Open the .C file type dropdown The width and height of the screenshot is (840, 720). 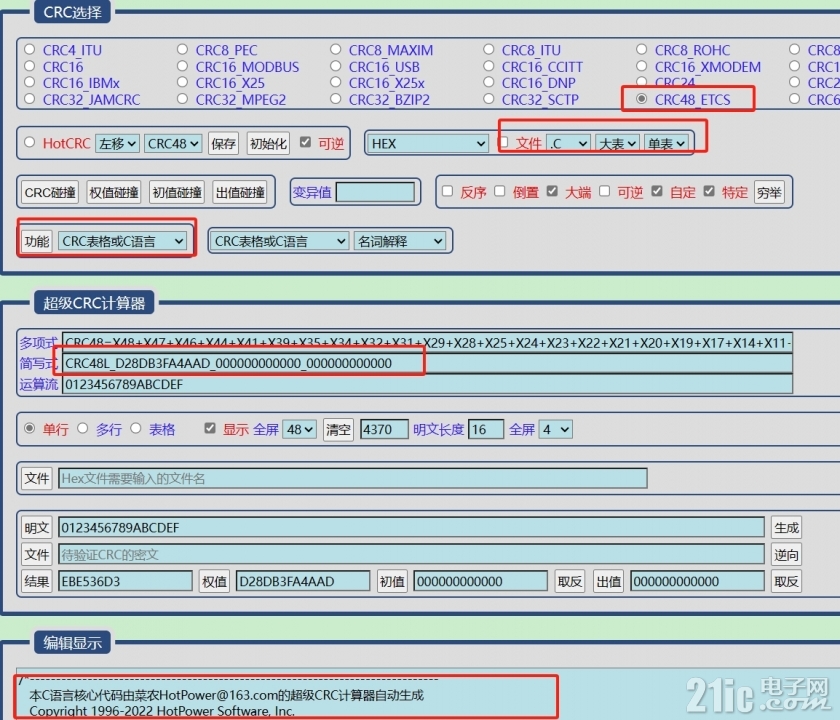pos(569,144)
